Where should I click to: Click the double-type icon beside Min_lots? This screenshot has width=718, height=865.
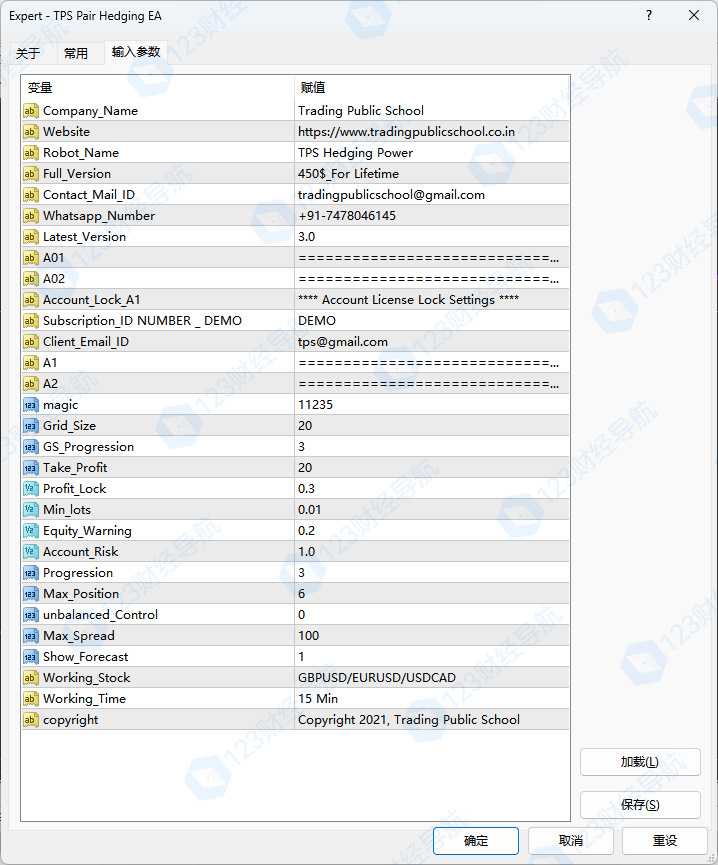tap(31, 510)
